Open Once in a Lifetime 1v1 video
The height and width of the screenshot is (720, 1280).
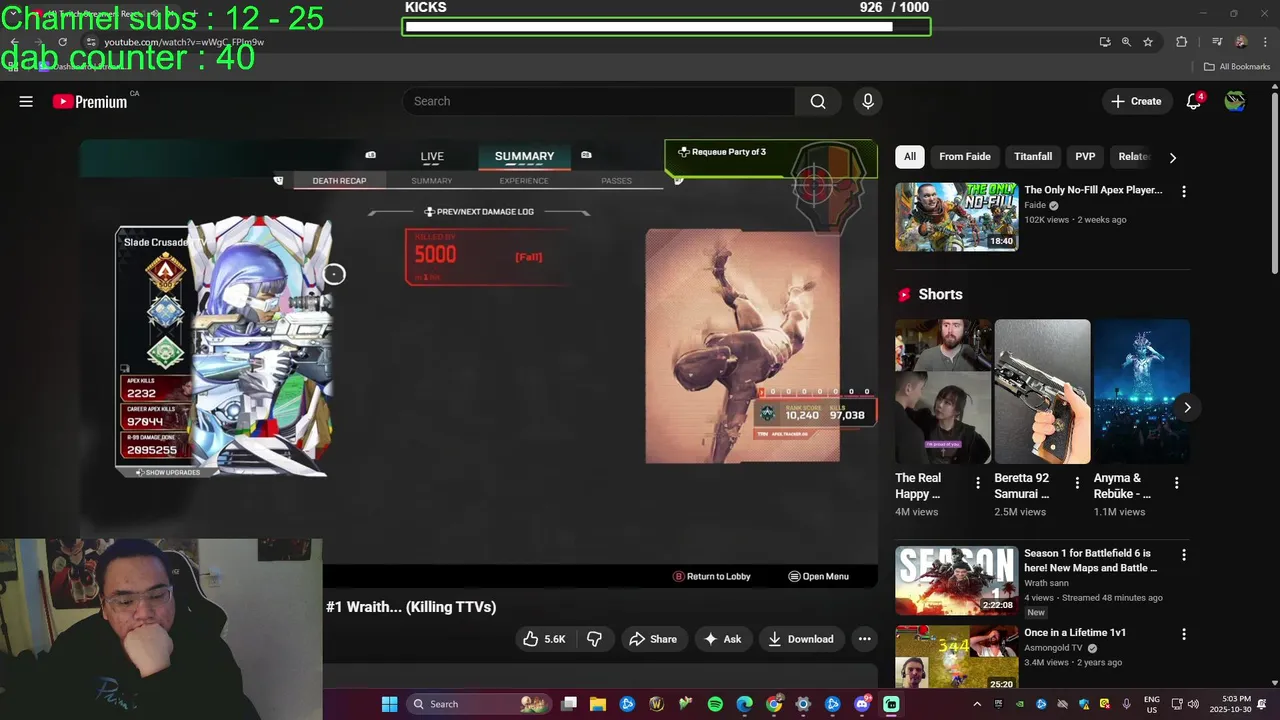[957, 656]
